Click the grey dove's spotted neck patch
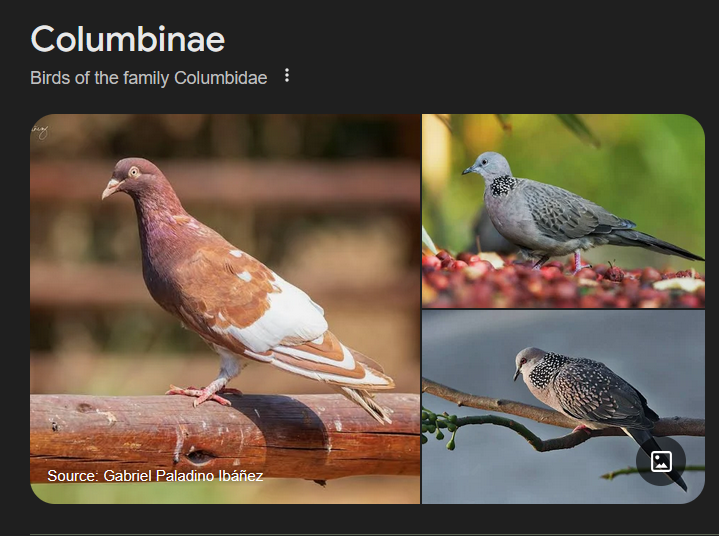Image resolution: width=719 pixels, height=536 pixels. (503, 185)
